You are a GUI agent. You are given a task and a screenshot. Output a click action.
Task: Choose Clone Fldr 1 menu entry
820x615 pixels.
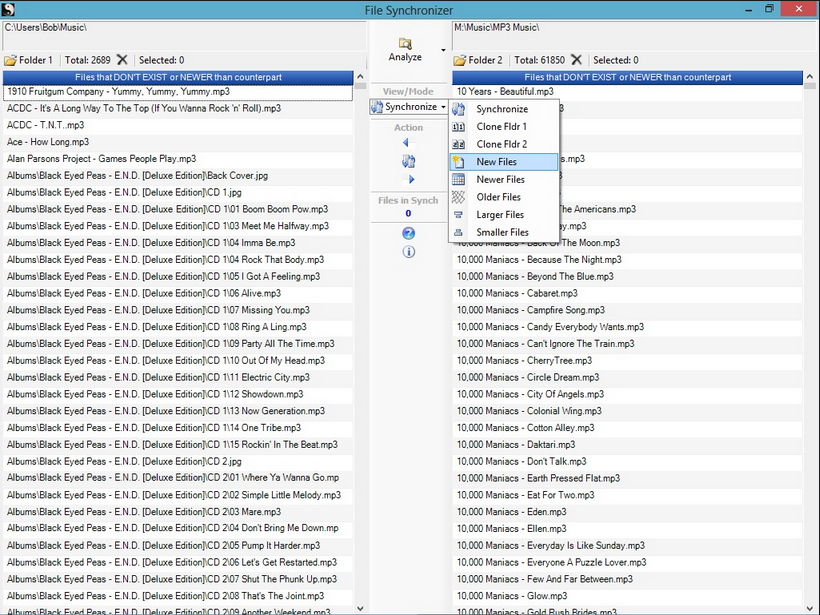click(x=504, y=127)
